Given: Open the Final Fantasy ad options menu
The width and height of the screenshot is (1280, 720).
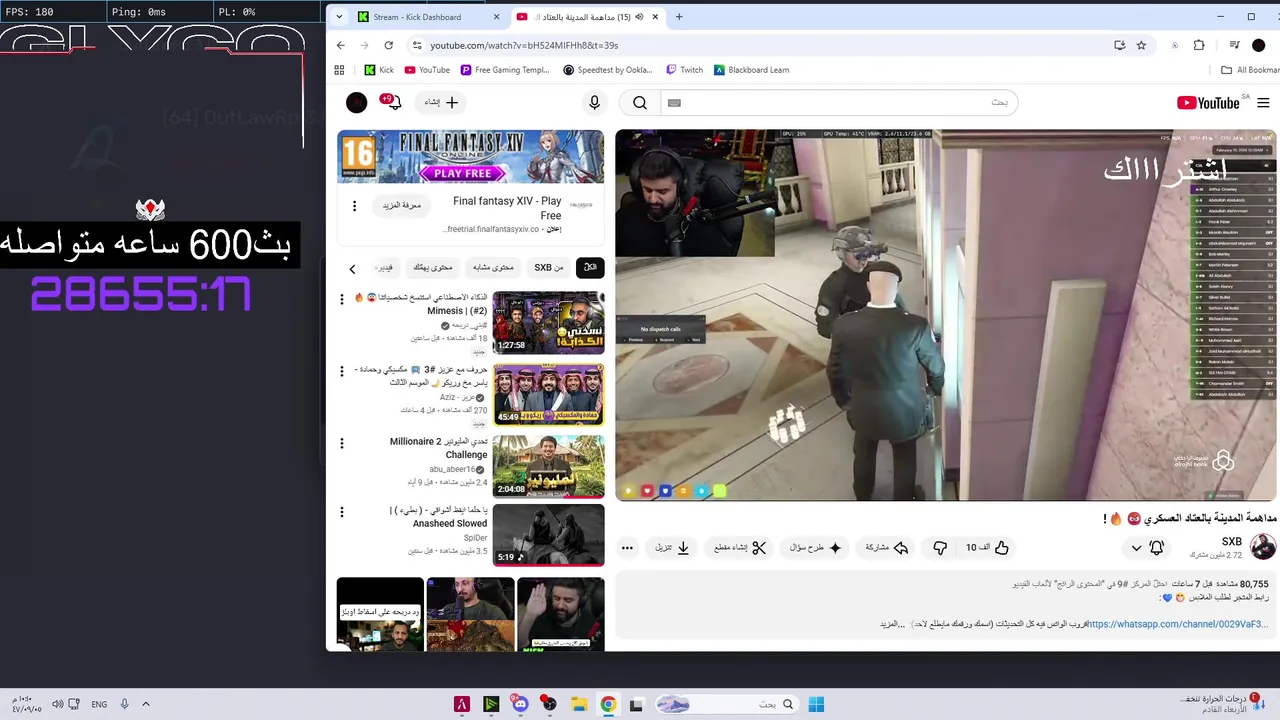Looking at the screenshot, I should (354, 206).
